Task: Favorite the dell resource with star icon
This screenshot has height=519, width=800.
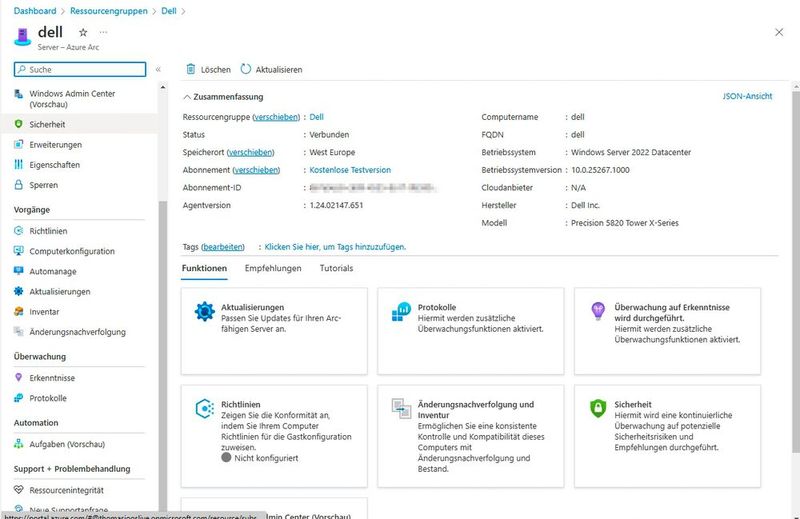Action: (83, 33)
